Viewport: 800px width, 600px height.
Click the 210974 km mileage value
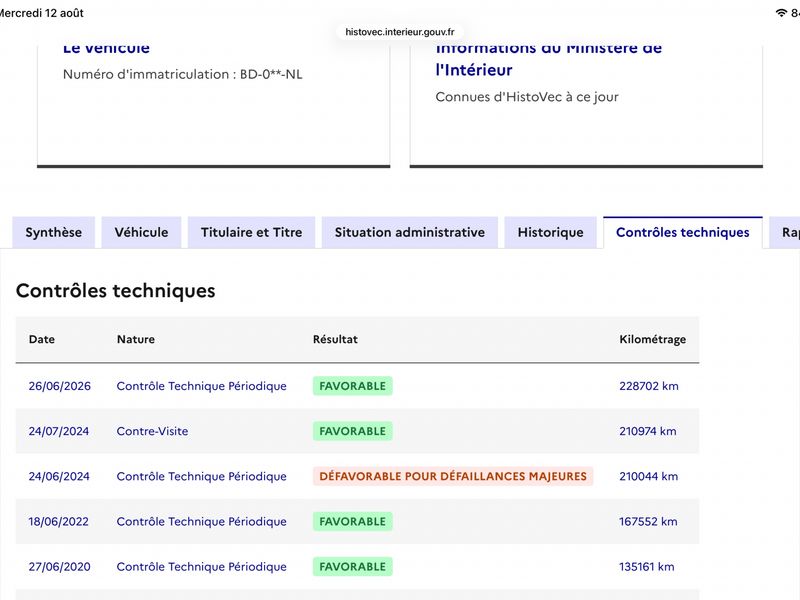coord(648,431)
